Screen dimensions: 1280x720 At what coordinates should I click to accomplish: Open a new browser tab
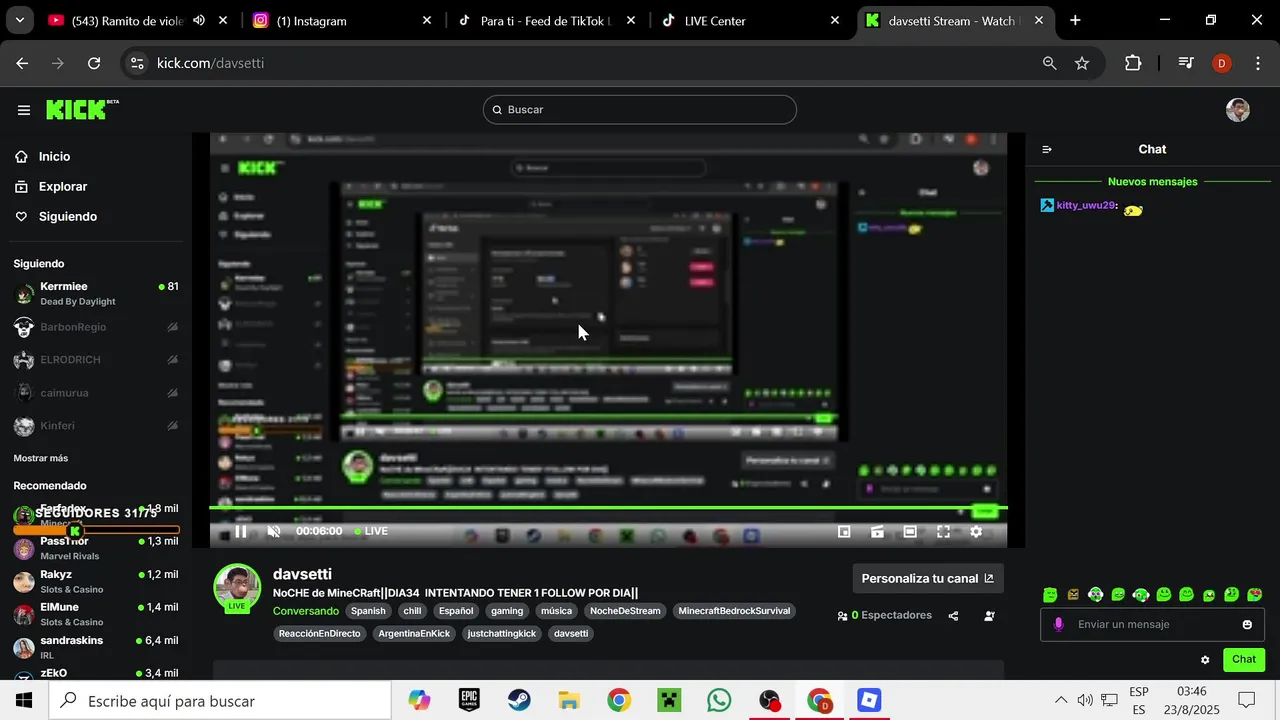pos(1075,20)
